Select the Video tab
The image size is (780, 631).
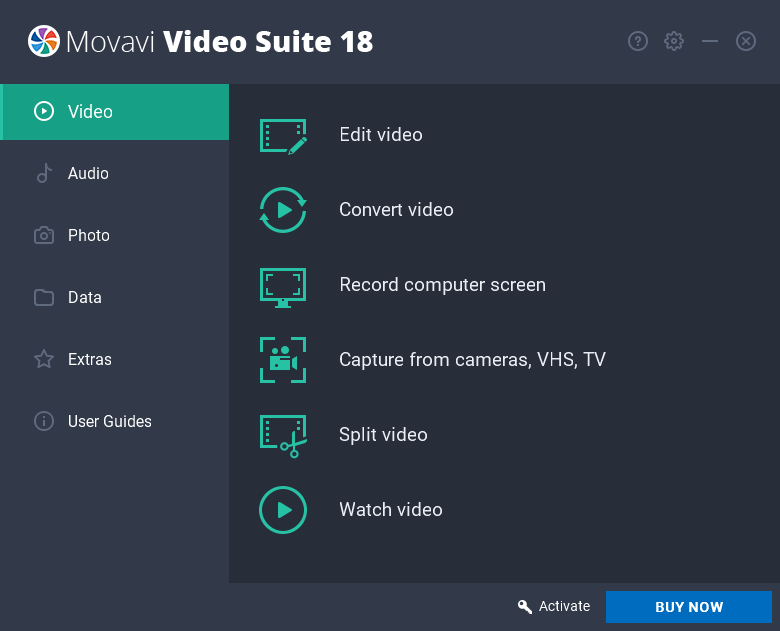tap(114, 112)
